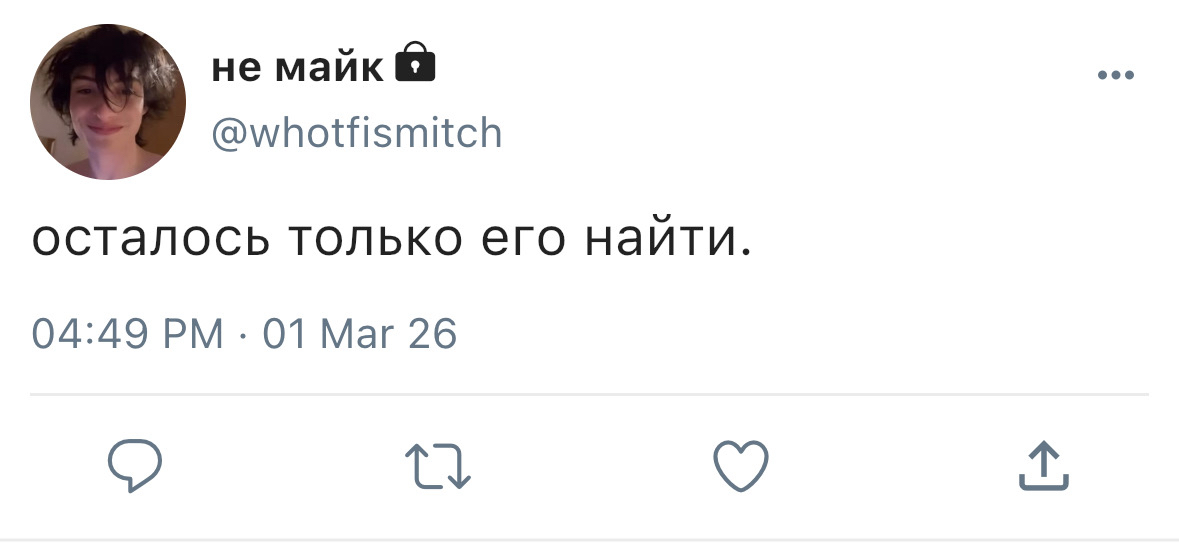Click the padlock icon beside не майк
This screenshot has height=558, width=1179.
tap(416, 64)
